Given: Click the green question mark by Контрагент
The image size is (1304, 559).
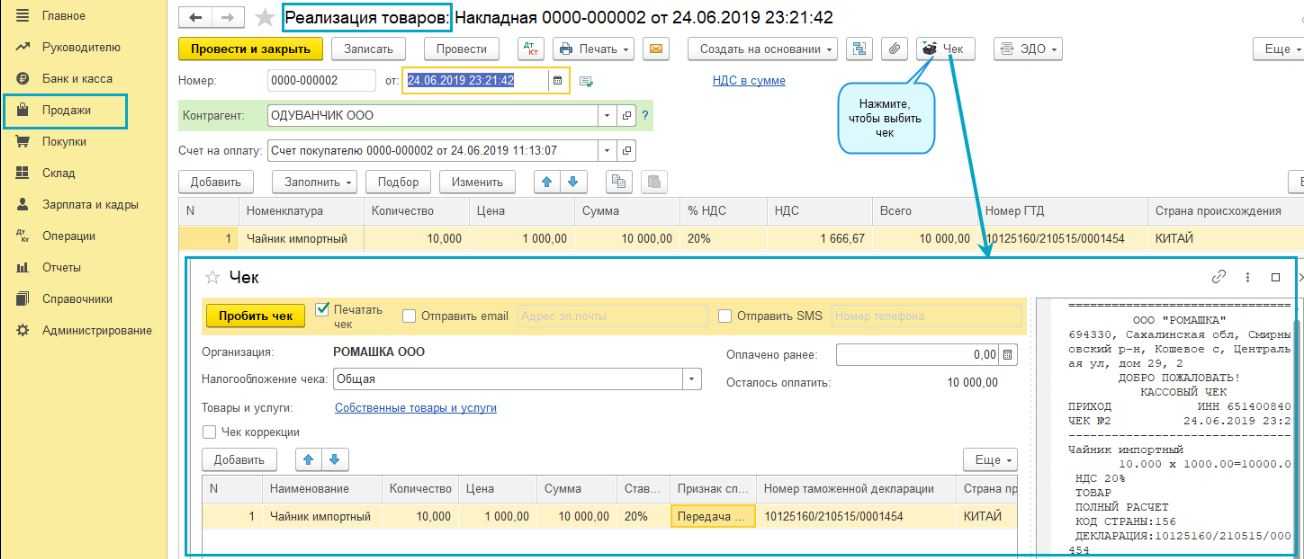Looking at the screenshot, I should pos(646,114).
